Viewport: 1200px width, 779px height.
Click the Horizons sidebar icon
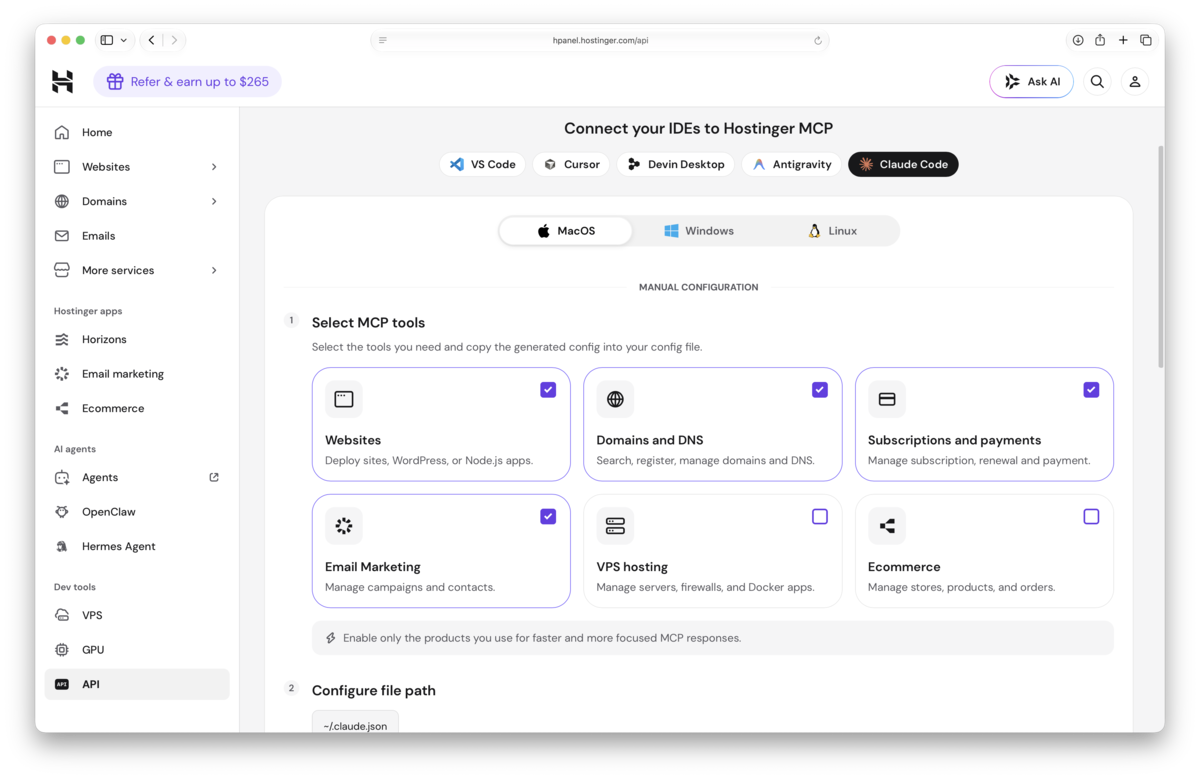[x=62, y=339]
